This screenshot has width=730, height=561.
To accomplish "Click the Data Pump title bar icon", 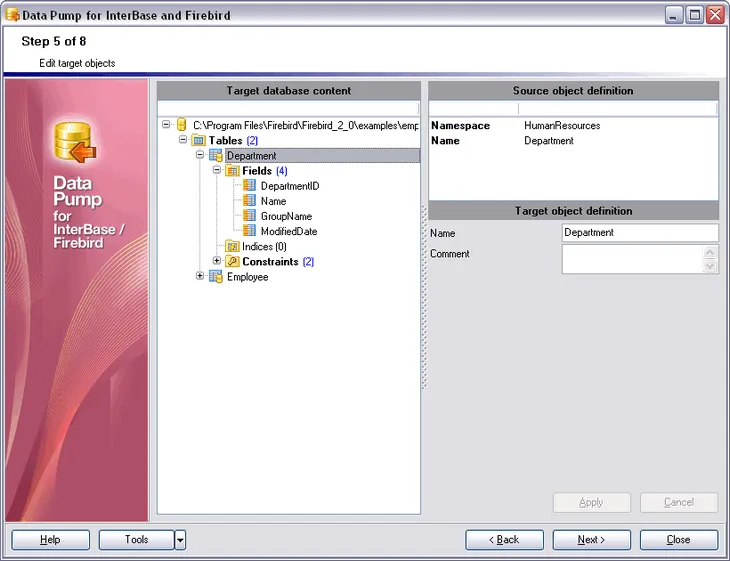I will click(13, 14).
